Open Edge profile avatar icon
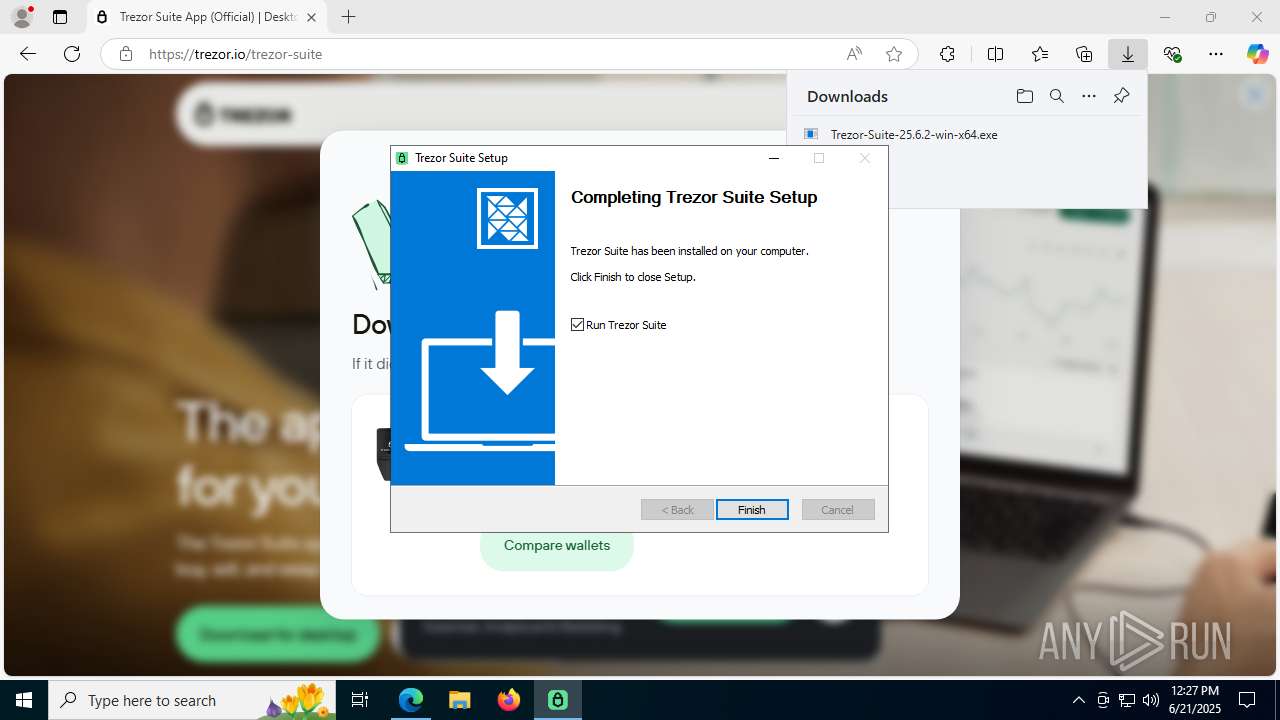1280x720 pixels. point(22,17)
